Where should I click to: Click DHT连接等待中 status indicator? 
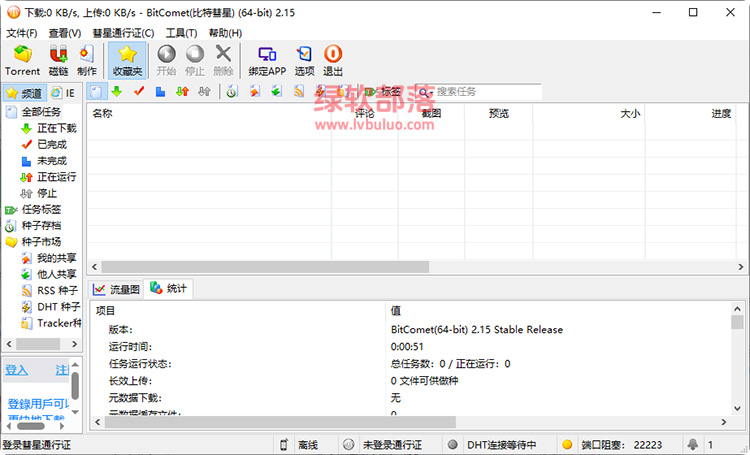coord(501,445)
